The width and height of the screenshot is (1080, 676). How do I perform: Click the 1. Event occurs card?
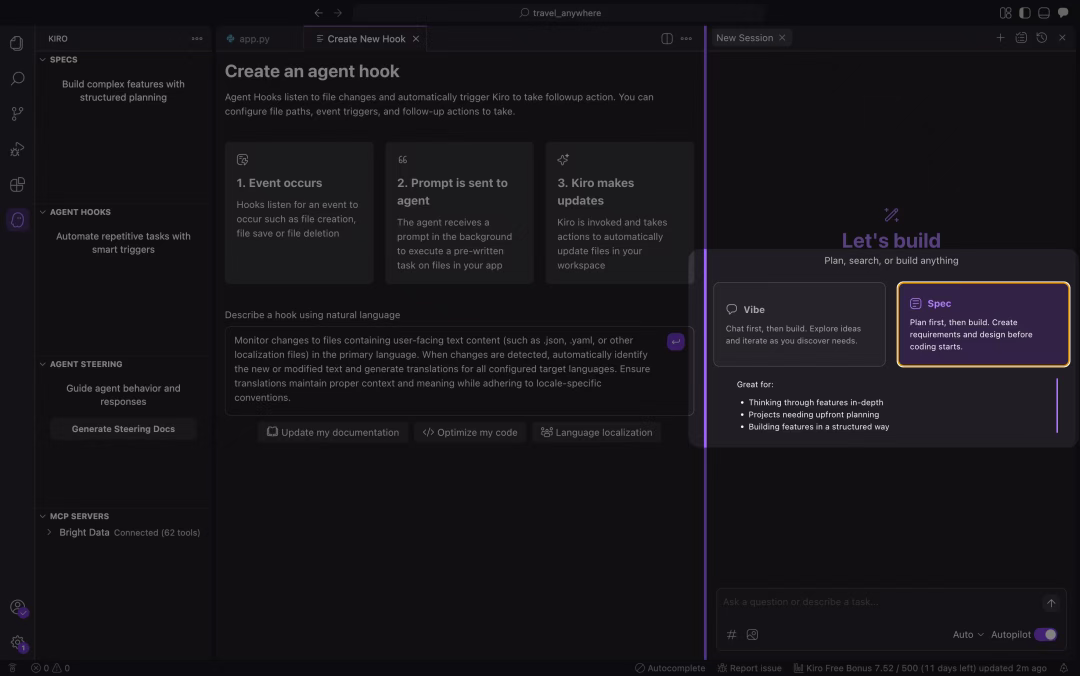pyautogui.click(x=299, y=213)
